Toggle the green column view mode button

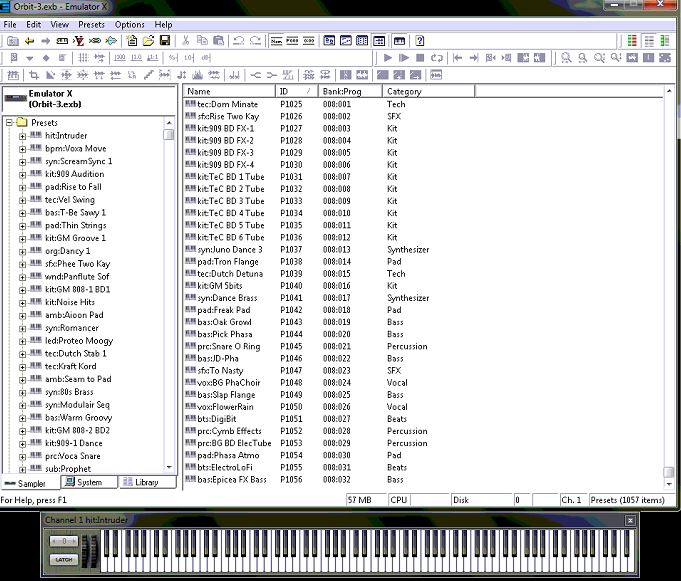coord(665,41)
